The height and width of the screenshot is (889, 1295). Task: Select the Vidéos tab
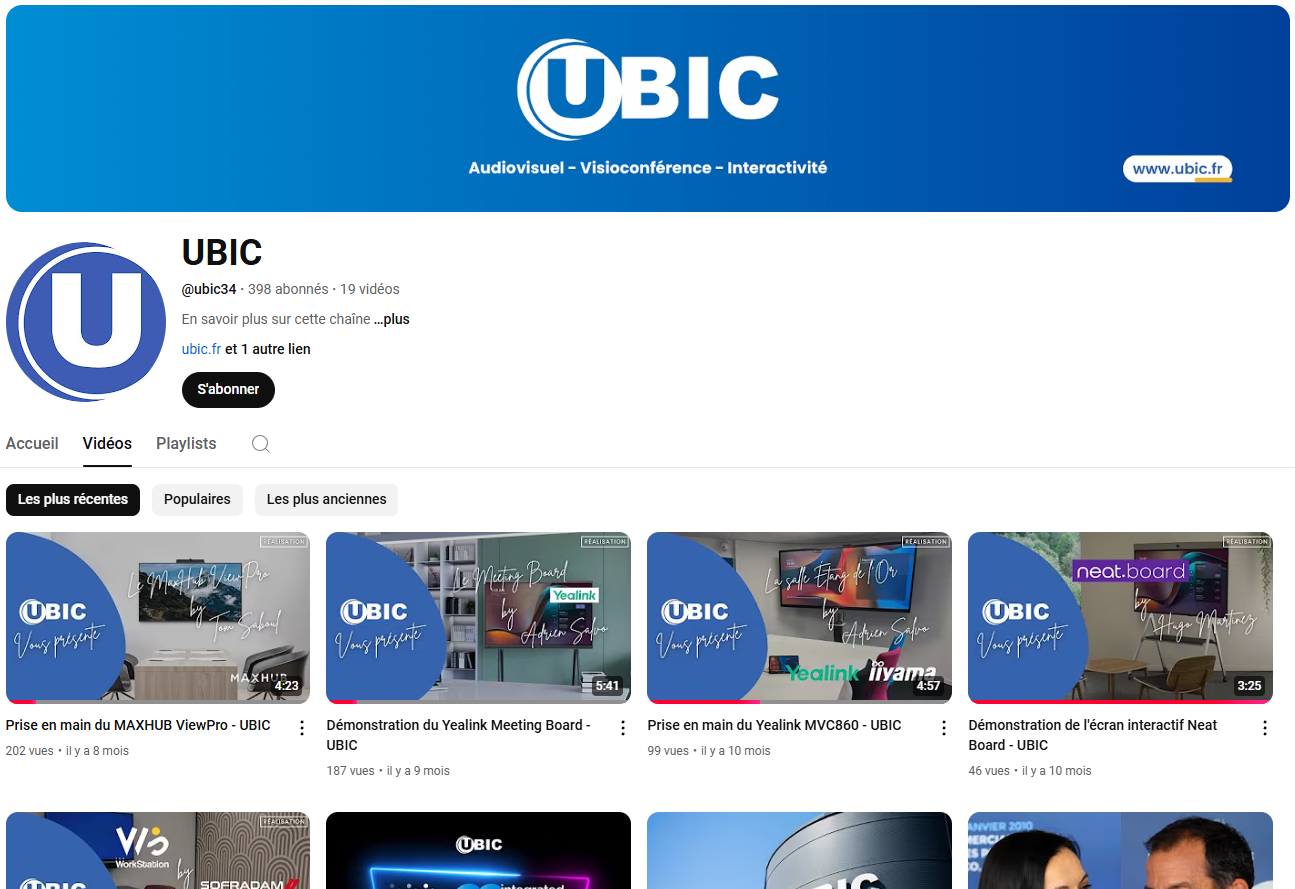[107, 443]
